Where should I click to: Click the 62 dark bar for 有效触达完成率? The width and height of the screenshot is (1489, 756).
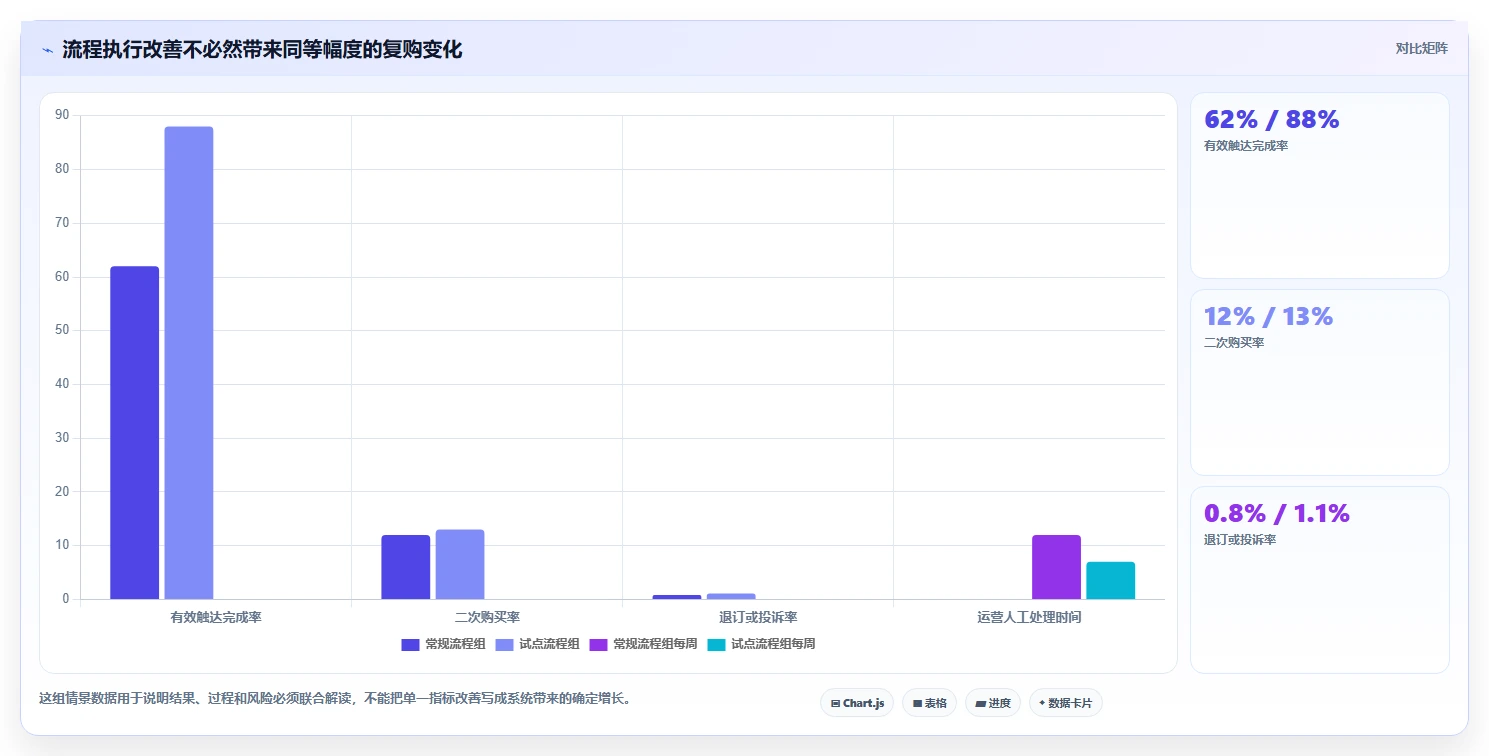coord(134,433)
